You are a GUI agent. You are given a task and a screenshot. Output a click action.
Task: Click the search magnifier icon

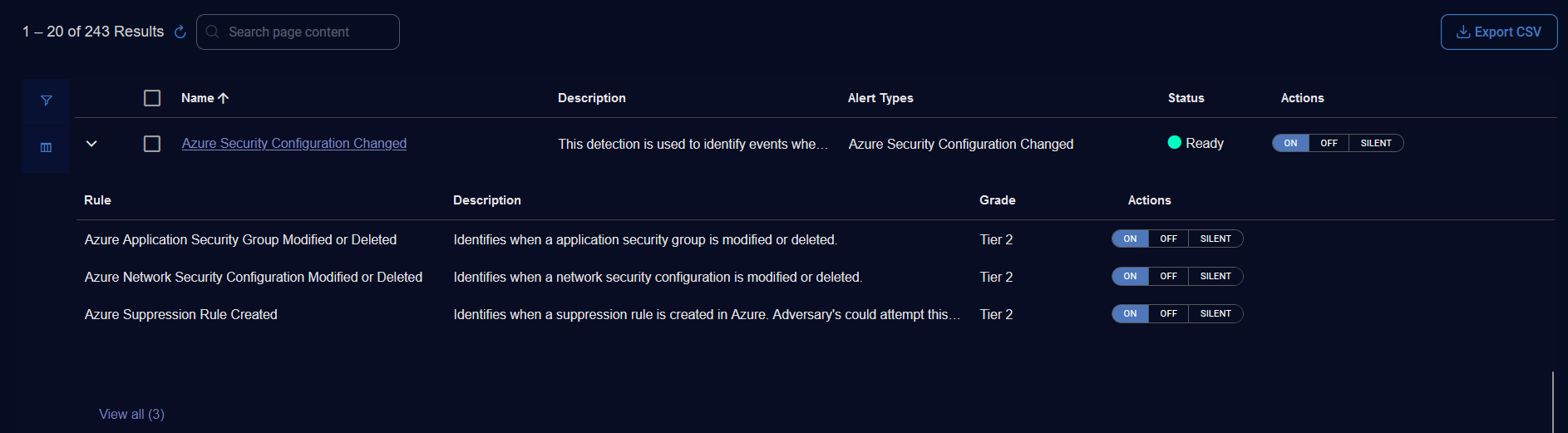click(x=213, y=32)
